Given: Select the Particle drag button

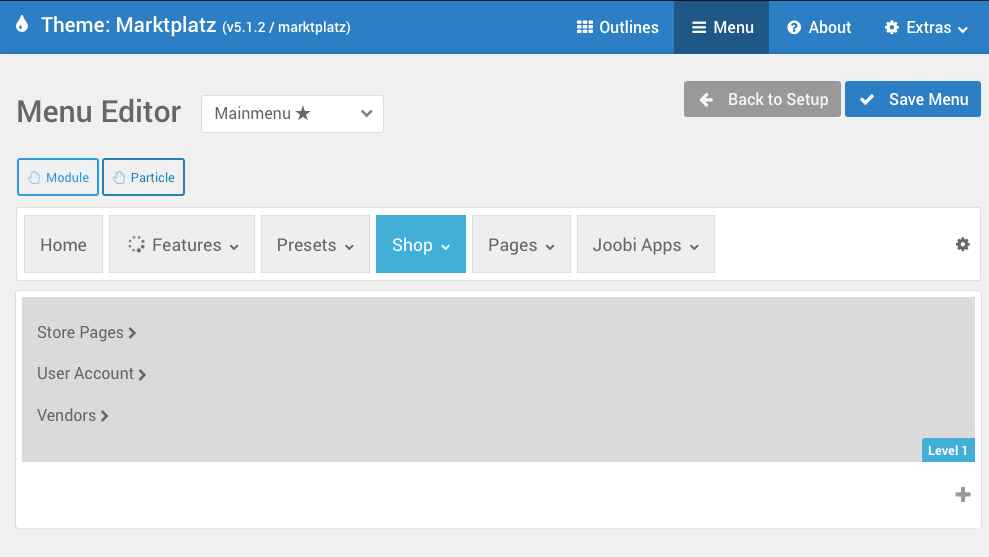Looking at the screenshot, I should 143,177.
